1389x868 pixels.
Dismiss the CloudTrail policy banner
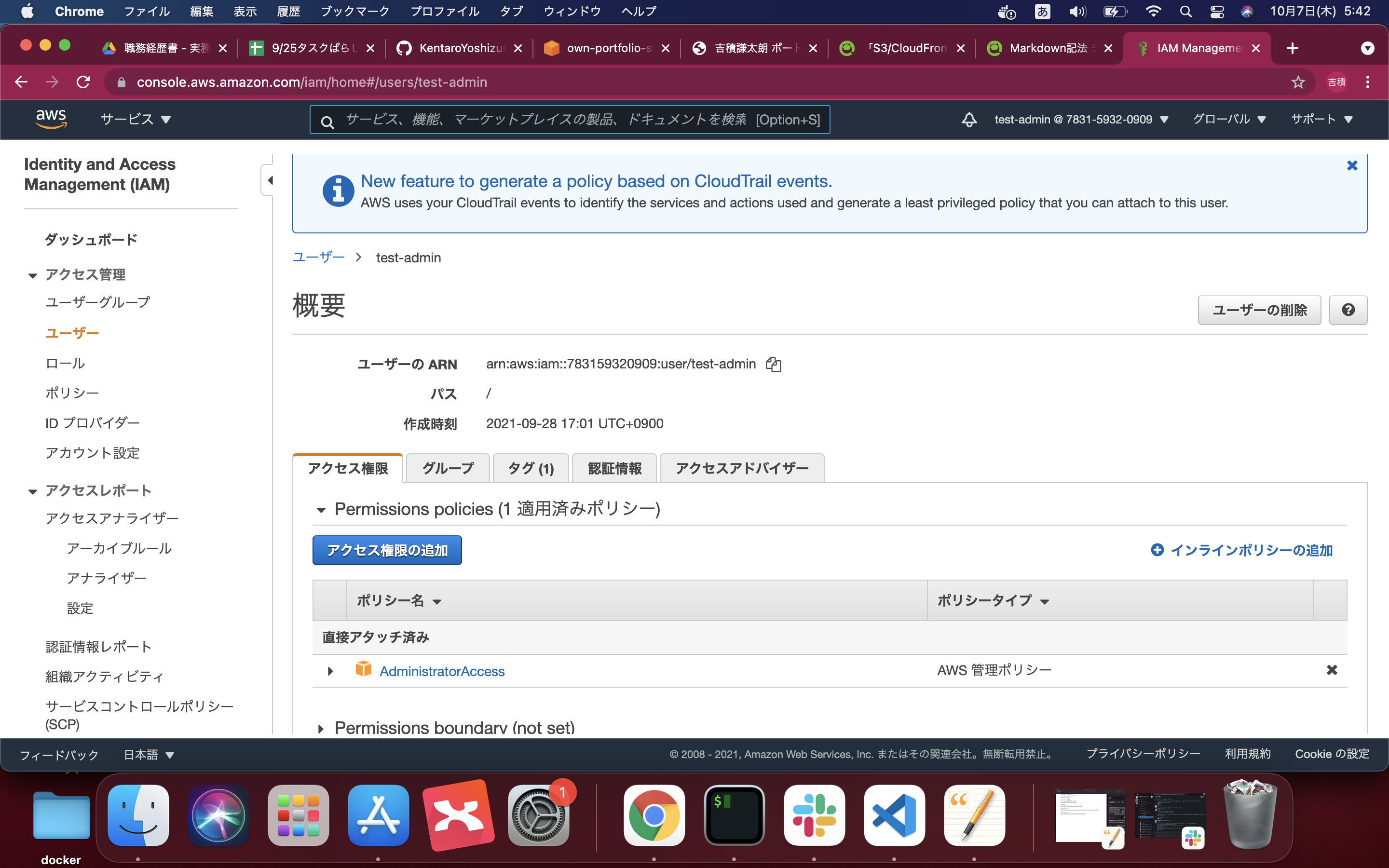(x=1353, y=165)
